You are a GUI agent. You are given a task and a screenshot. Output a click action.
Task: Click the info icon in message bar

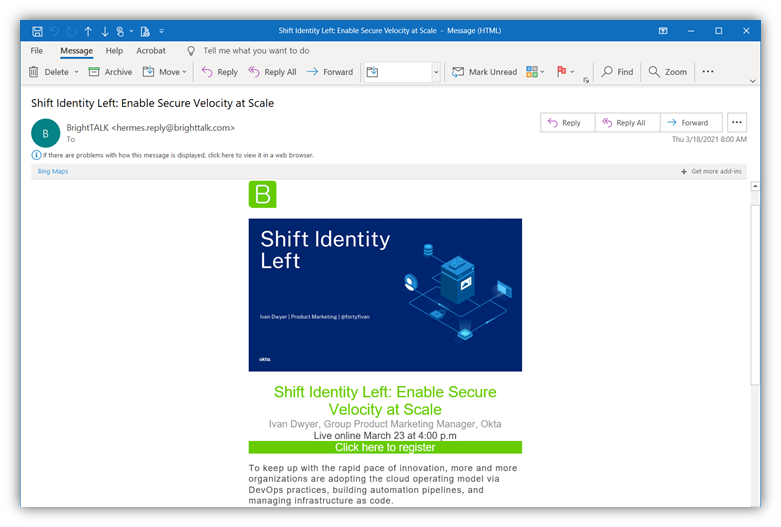coord(36,155)
